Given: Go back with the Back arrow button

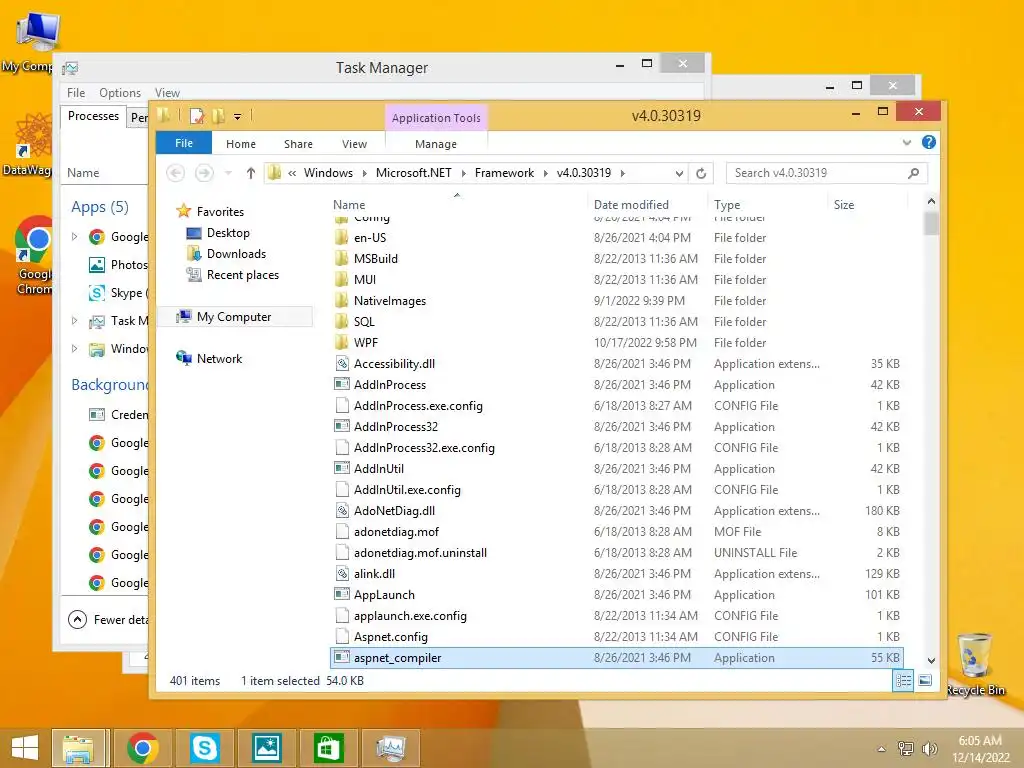Looking at the screenshot, I should point(175,173).
